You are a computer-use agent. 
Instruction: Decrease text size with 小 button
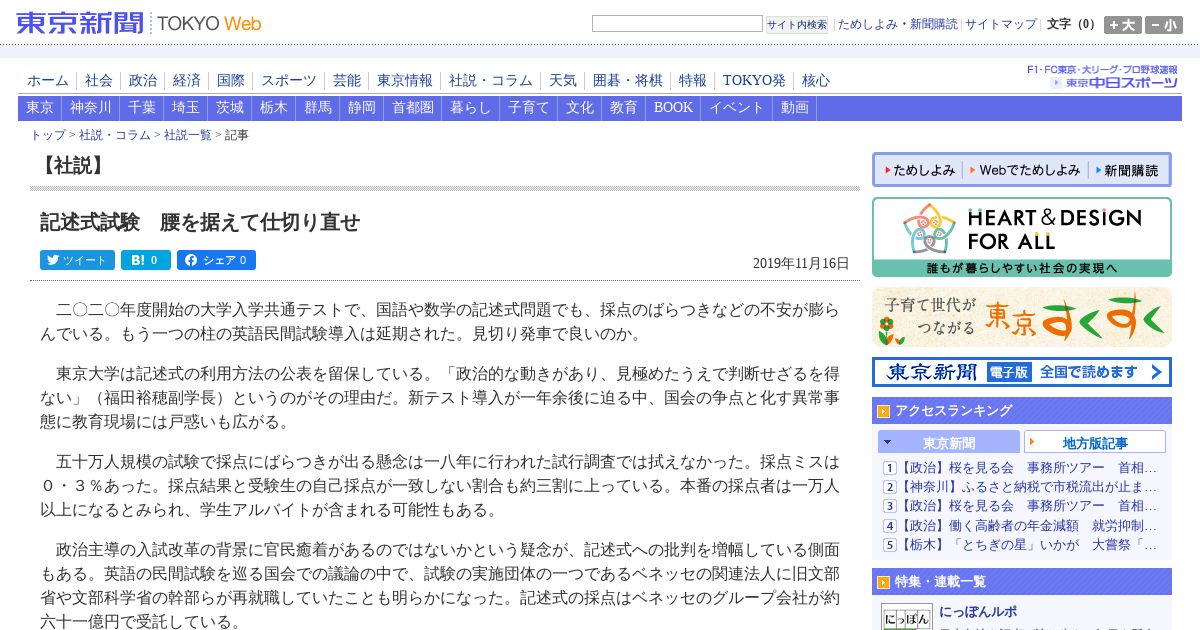tap(1164, 25)
